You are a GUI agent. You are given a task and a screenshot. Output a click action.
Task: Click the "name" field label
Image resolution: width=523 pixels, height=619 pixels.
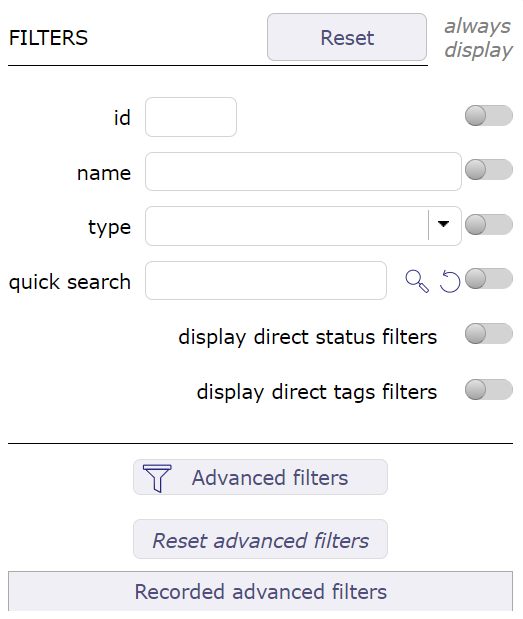click(x=104, y=174)
